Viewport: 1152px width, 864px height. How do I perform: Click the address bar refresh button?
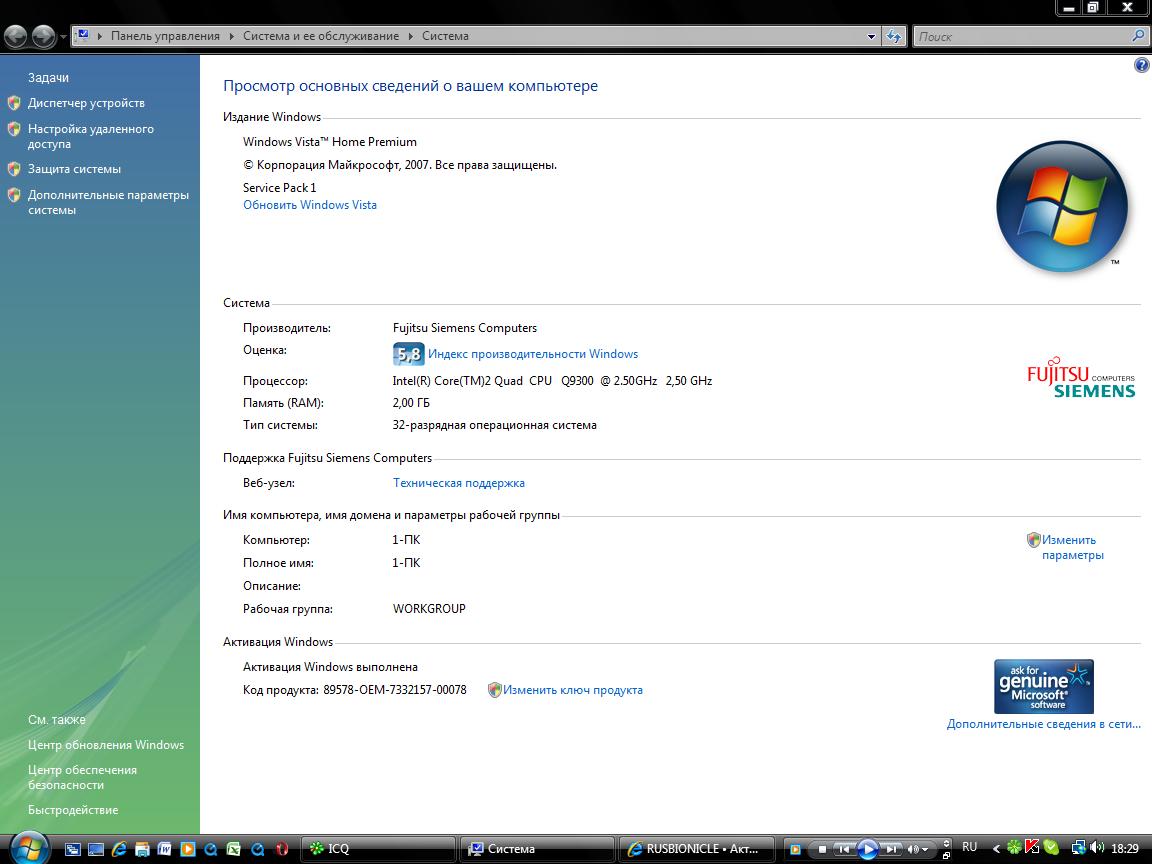pos(894,36)
